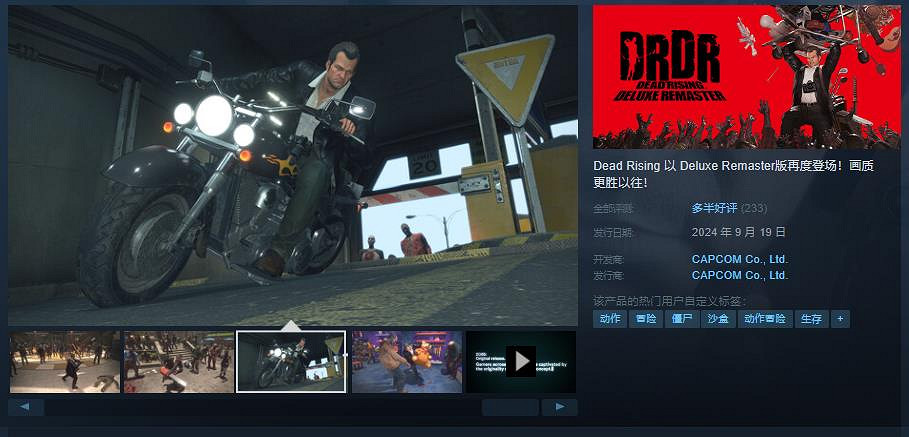Screen dimensions: 909x437
Task: Click the thumbnail strip scrollbar handle
Action: [510, 407]
